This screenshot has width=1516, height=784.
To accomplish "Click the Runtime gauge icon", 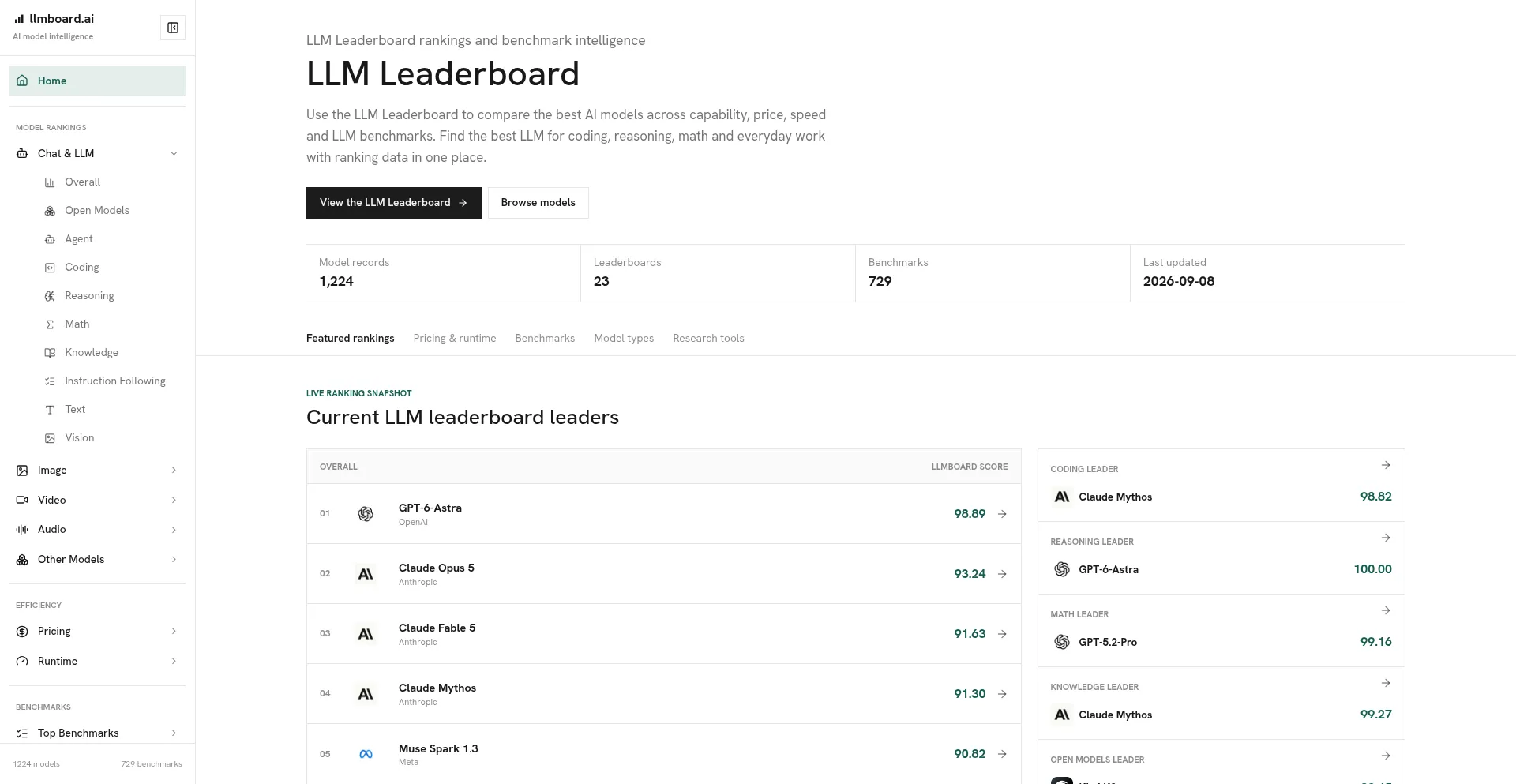I will [x=22, y=662].
